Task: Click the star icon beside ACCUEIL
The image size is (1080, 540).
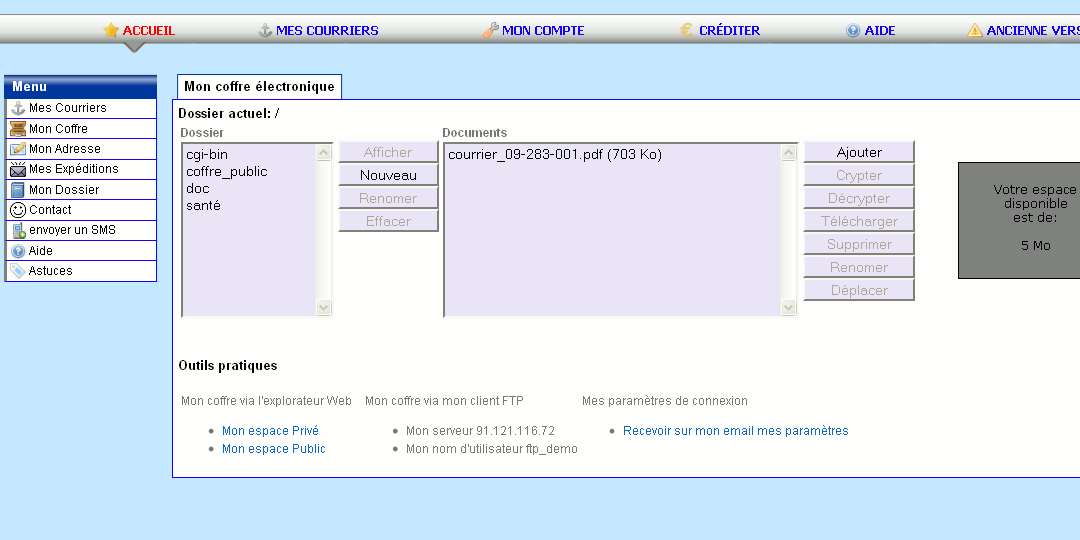Action: pyautogui.click(x=111, y=30)
